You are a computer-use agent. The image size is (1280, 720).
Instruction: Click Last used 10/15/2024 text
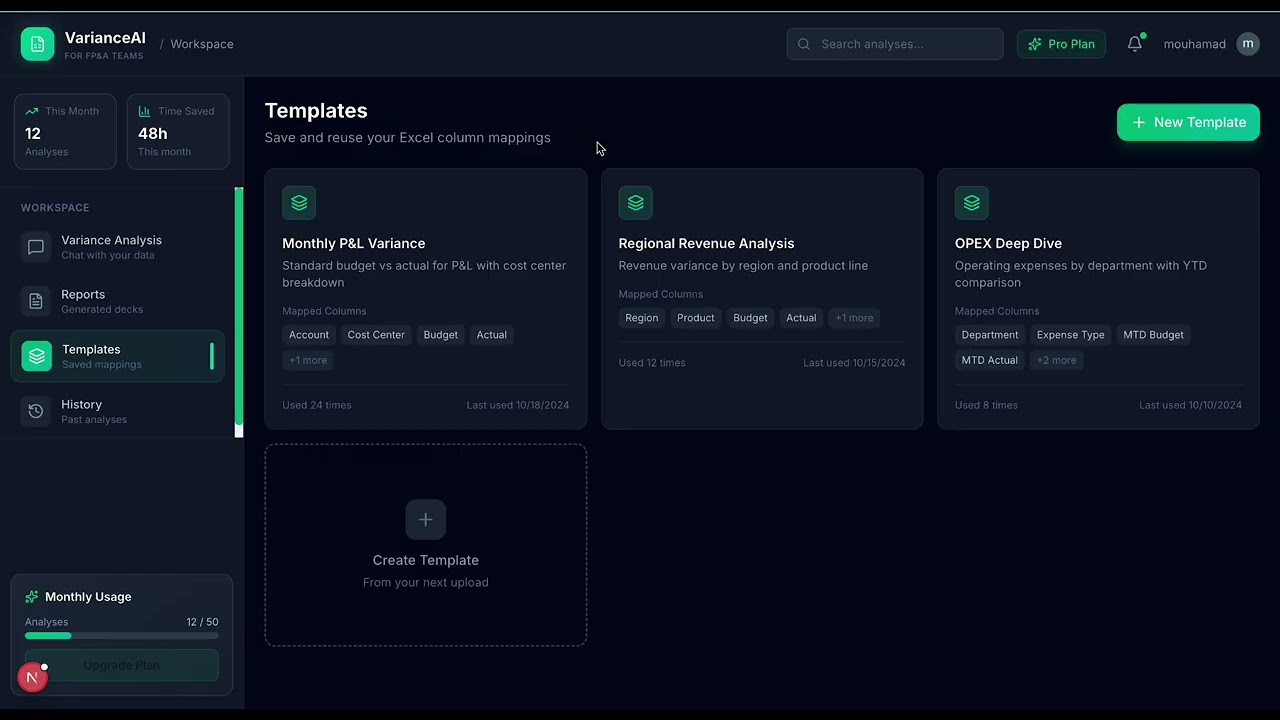tap(854, 363)
